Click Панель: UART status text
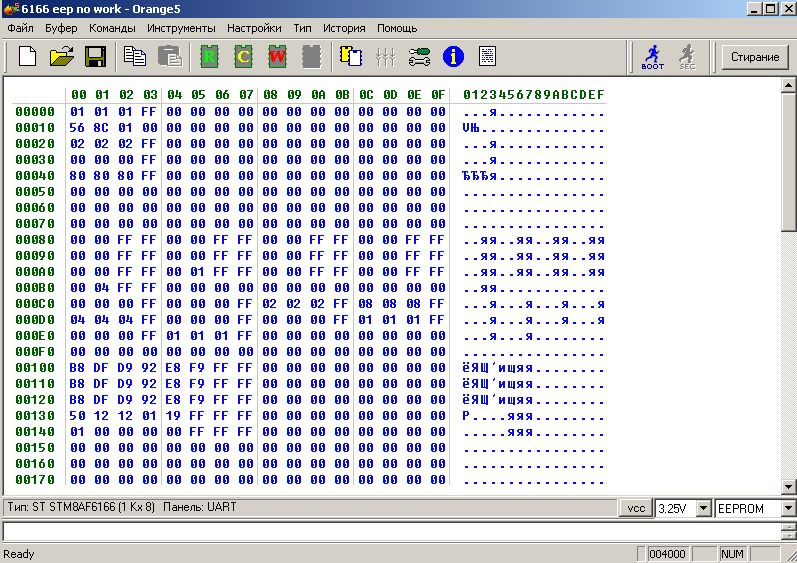The width and height of the screenshot is (797, 563). 200,507
